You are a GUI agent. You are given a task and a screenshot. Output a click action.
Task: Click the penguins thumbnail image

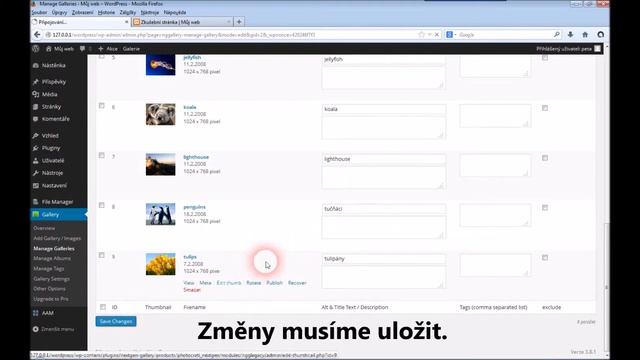[160, 214]
